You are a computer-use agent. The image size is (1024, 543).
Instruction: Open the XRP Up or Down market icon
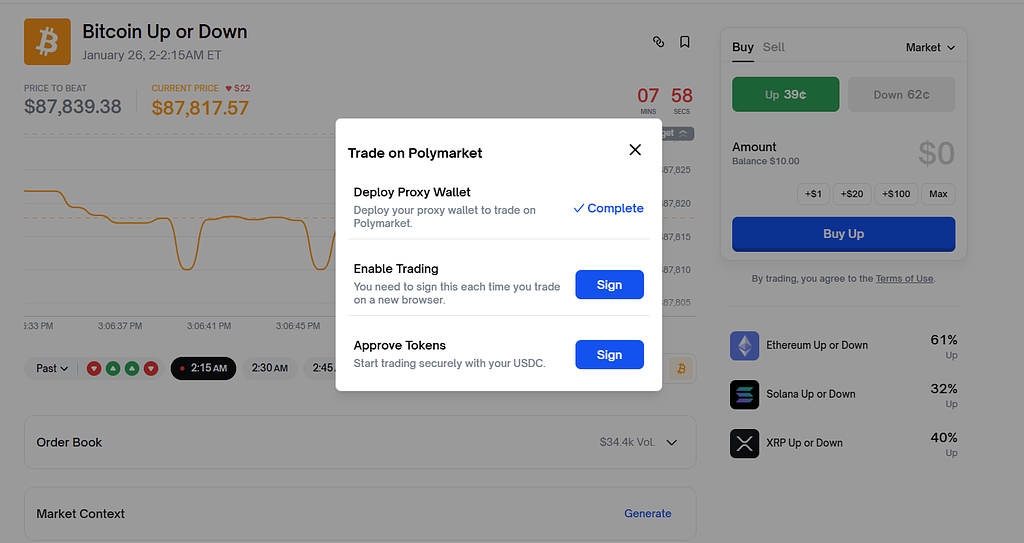tap(744, 444)
